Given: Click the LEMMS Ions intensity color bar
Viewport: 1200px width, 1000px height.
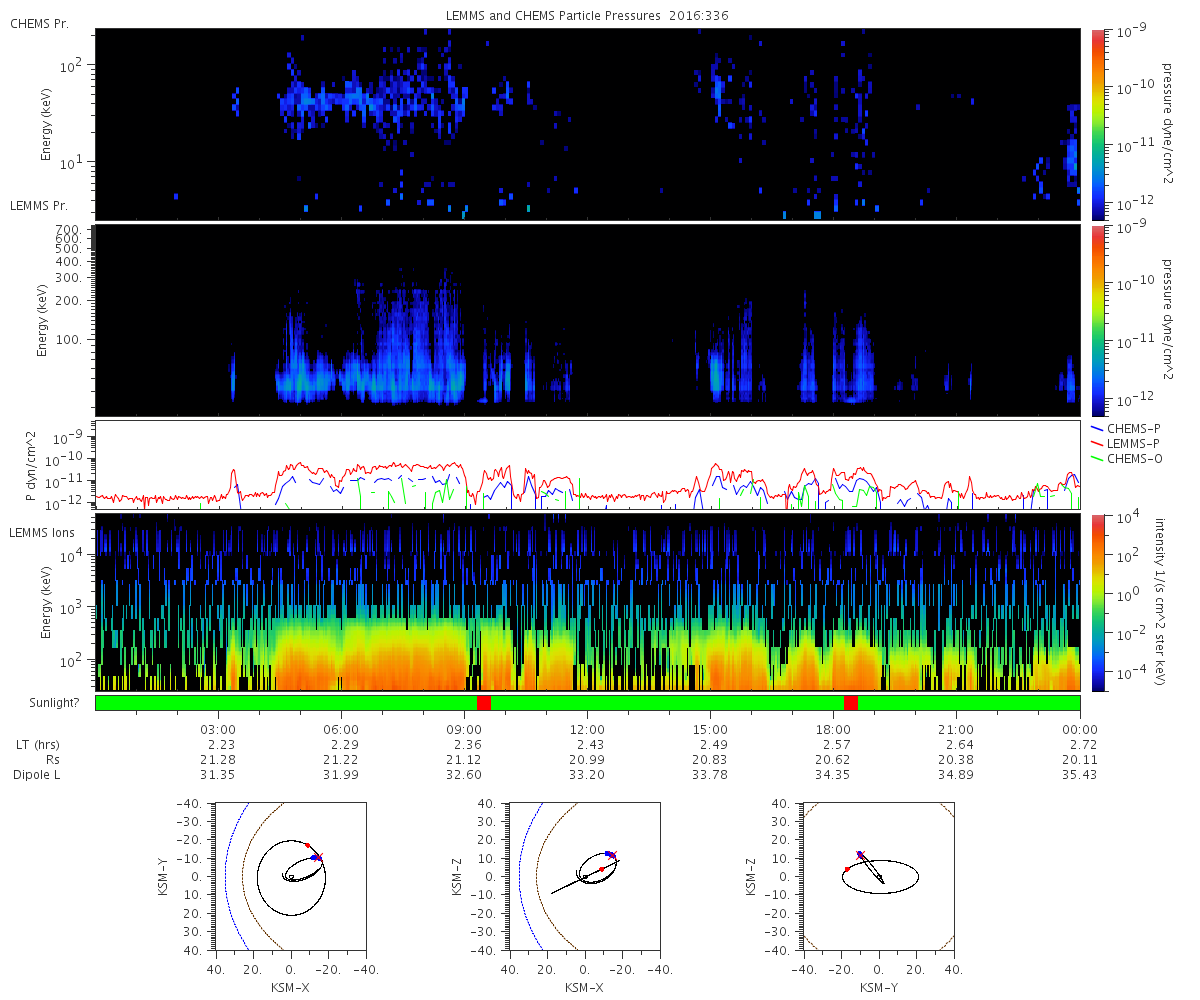Looking at the screenshot, I should (x=1097, y=603).
